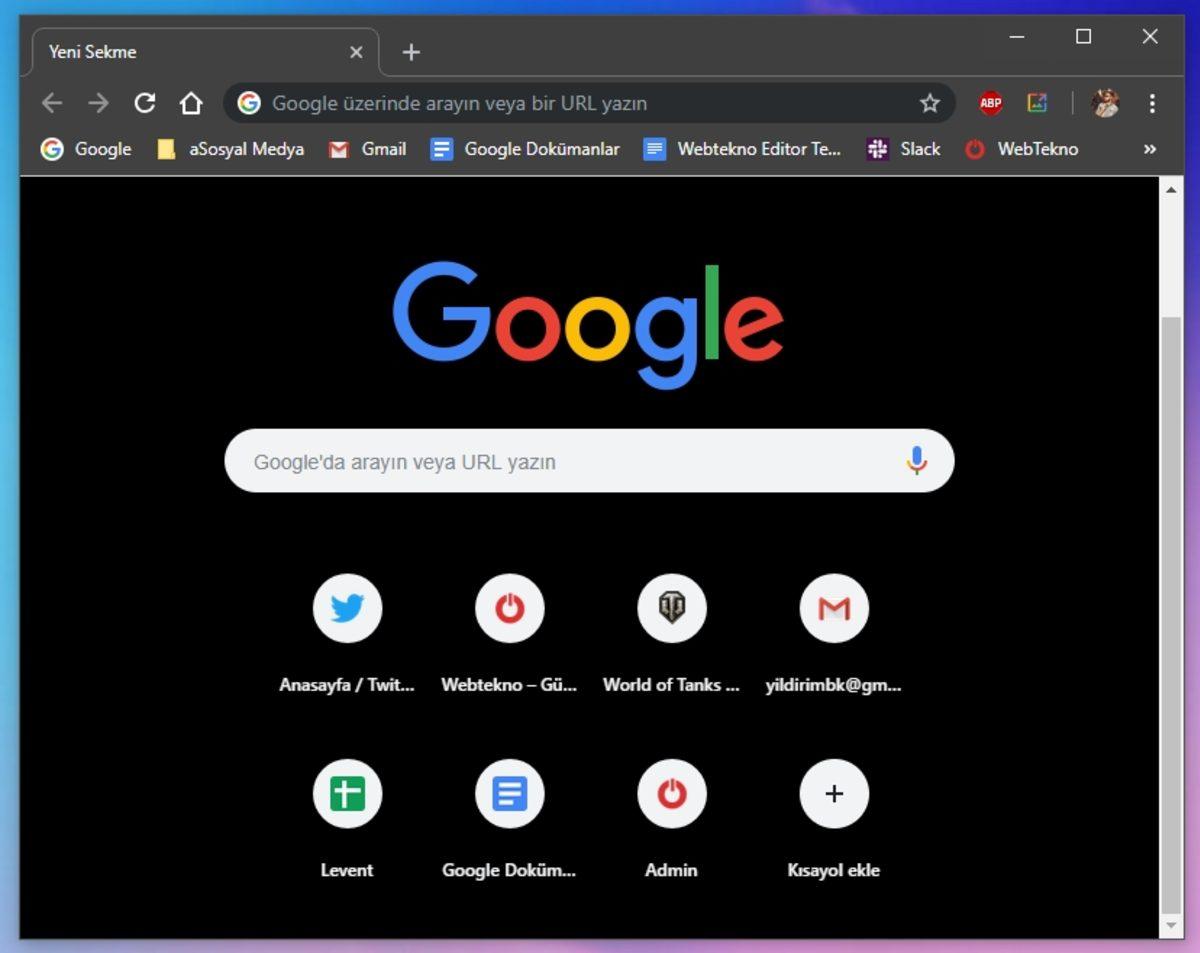Screen dimensions: 1200x953
Task: Open the World of Tanks shortcut
Action: click(x=671, y=608)
